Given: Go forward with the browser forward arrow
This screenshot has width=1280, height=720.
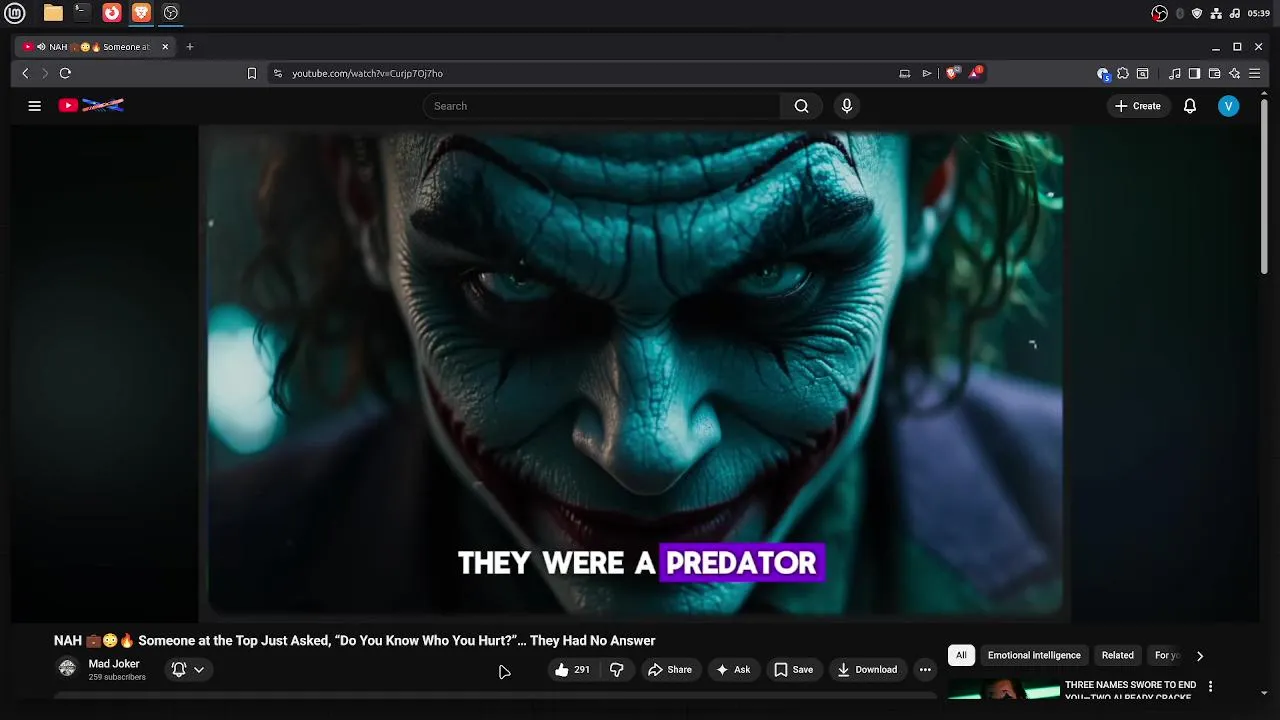Looking at the screenshot, I should [45, 73].
